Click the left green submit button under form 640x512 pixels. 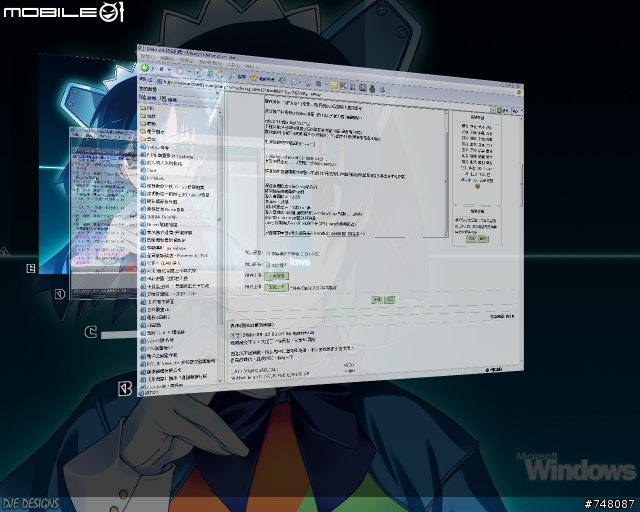(x=376, y=300)
